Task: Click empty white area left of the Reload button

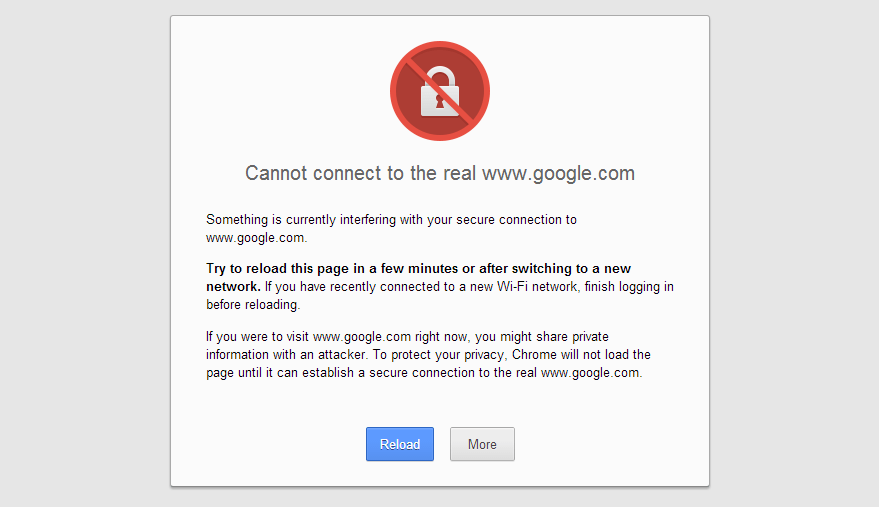Action: pos(270,444)
